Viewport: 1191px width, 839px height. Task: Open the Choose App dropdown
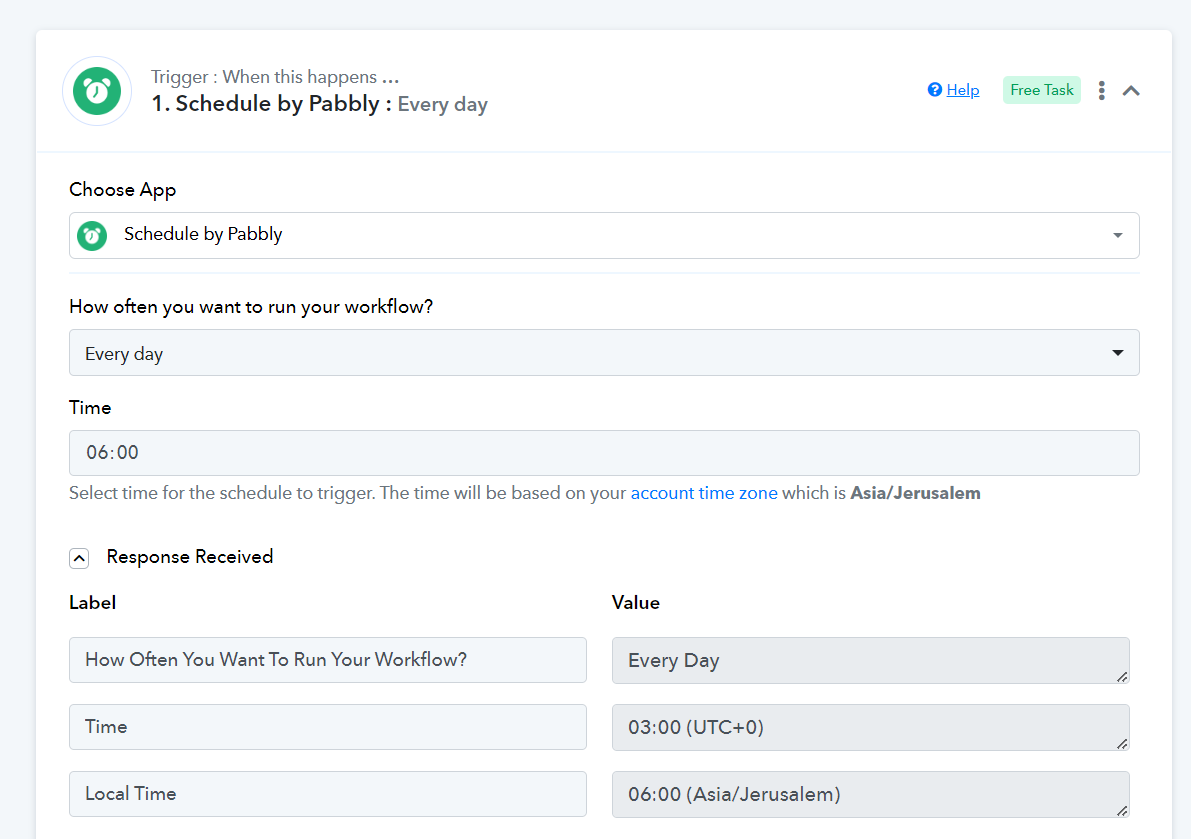click(604, 235)
